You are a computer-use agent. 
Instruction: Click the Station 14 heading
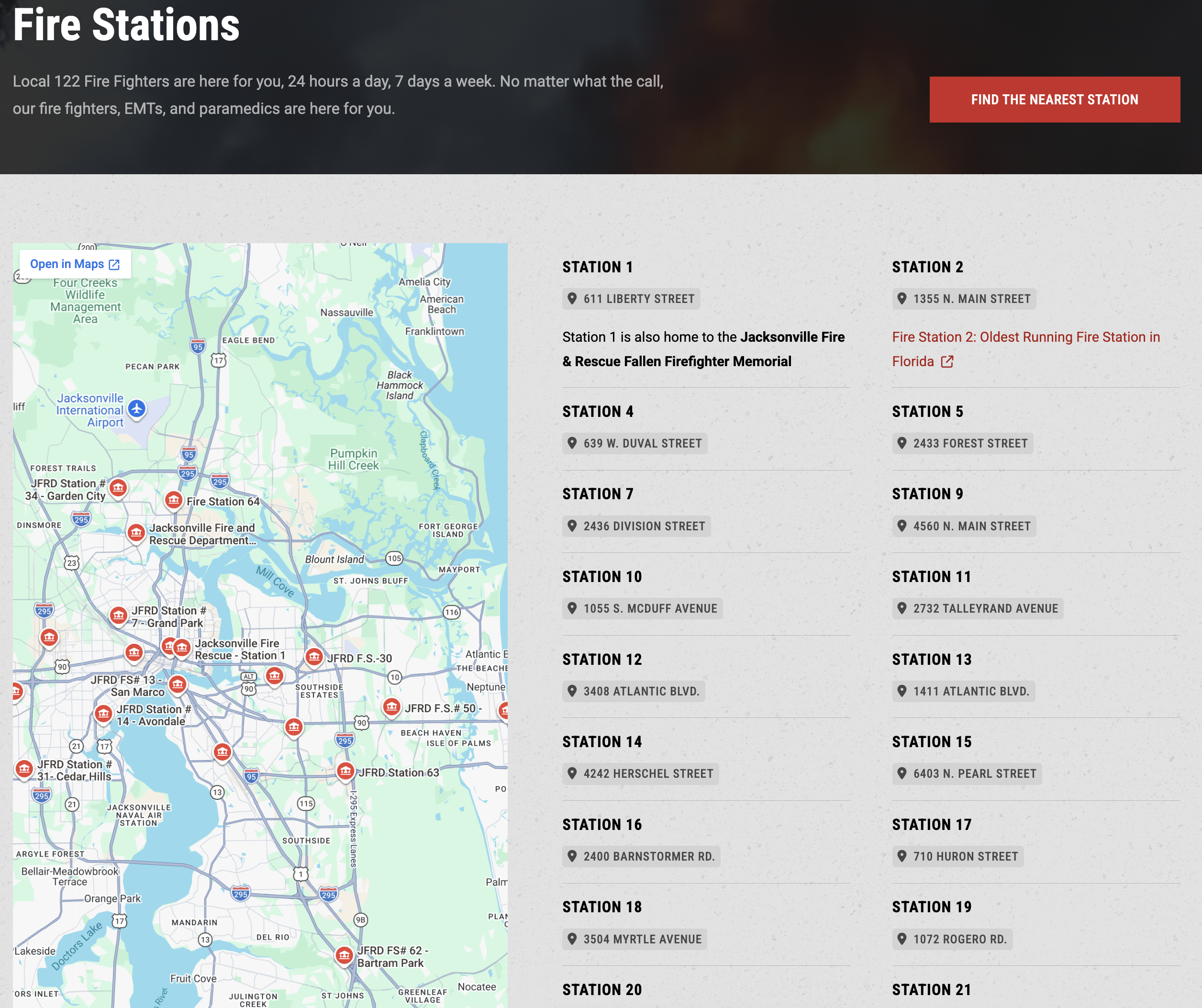tap(602, 742)
